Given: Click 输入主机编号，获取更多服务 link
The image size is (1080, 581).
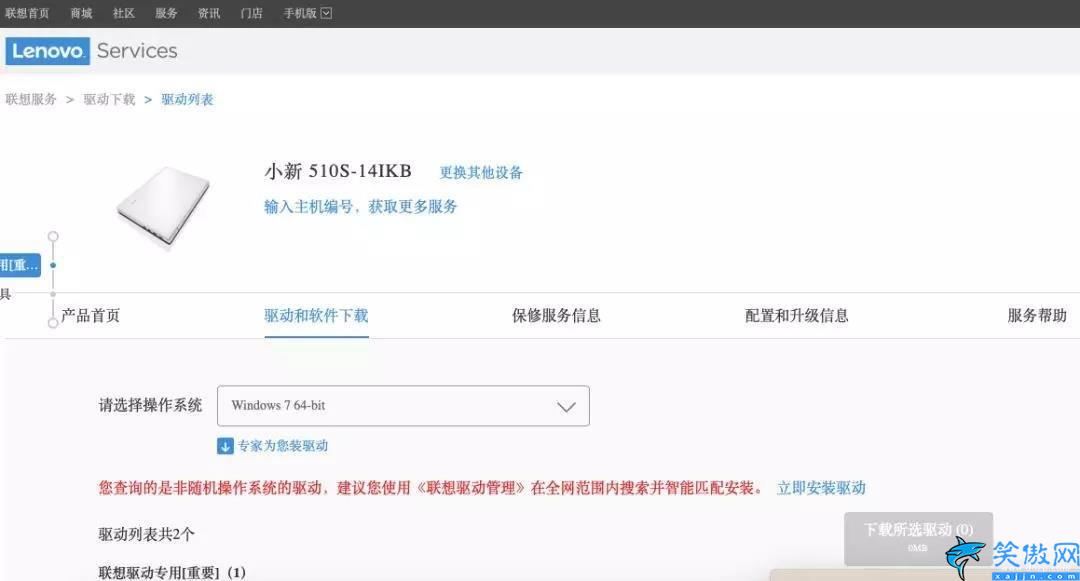Looking at the screenshot, I should pos(361,207).
